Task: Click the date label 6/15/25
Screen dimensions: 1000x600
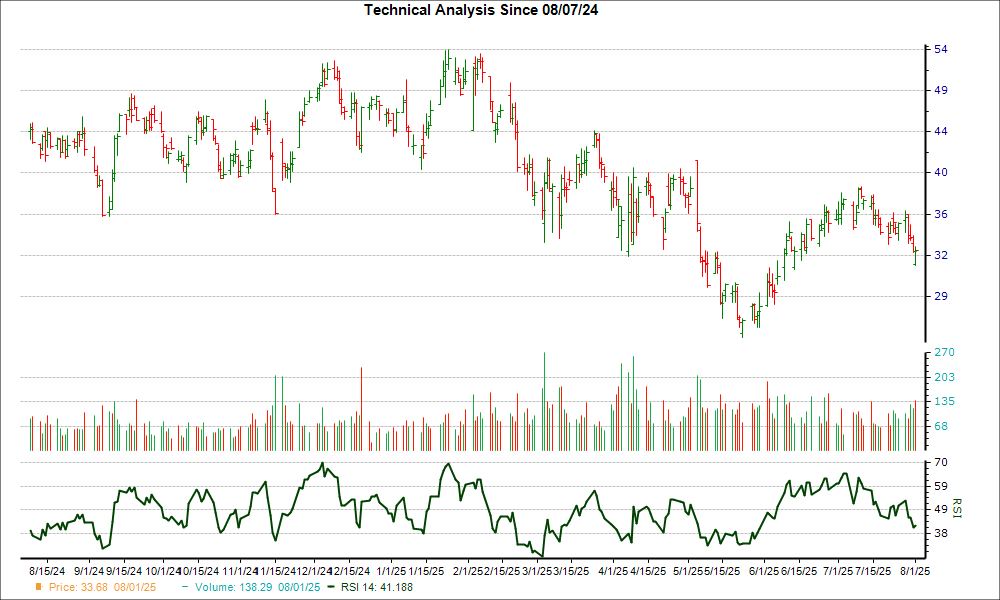Action: coord(798,571)
